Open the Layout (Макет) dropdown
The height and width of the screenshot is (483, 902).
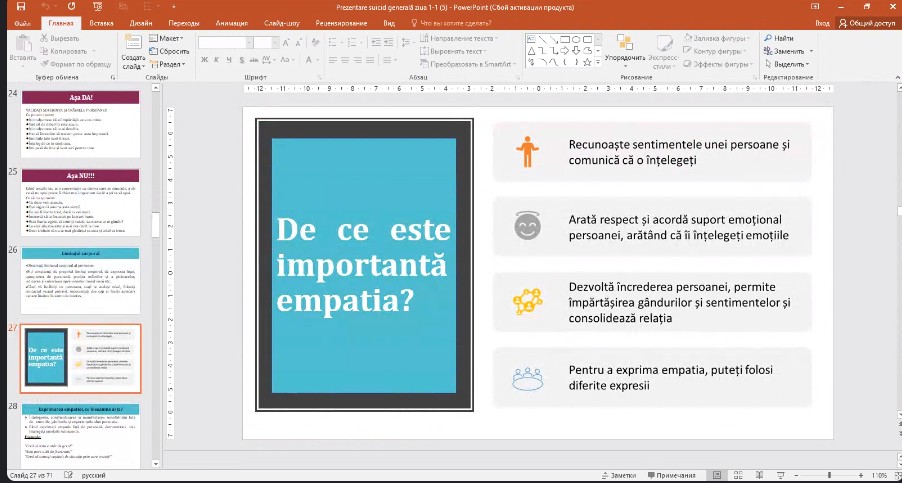(168, 38)
